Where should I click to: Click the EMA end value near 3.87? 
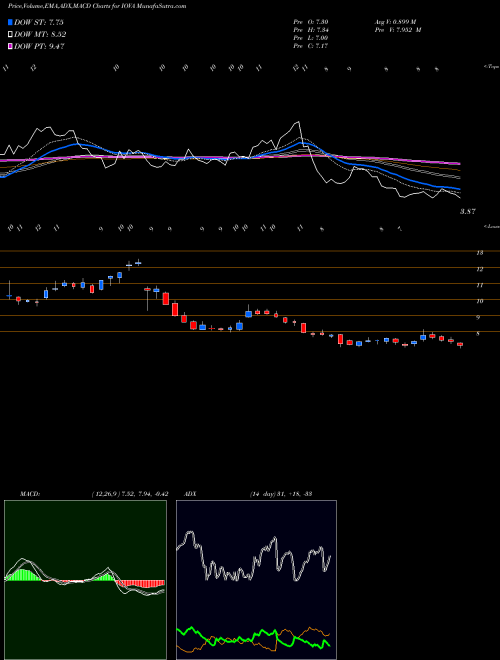click(467, 212)
